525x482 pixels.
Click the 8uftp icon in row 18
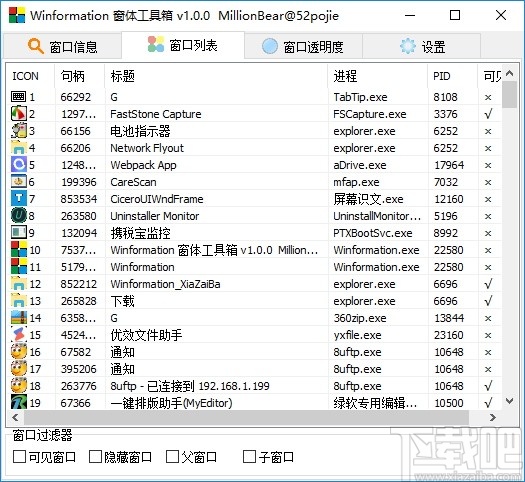(x=18, y=386)
